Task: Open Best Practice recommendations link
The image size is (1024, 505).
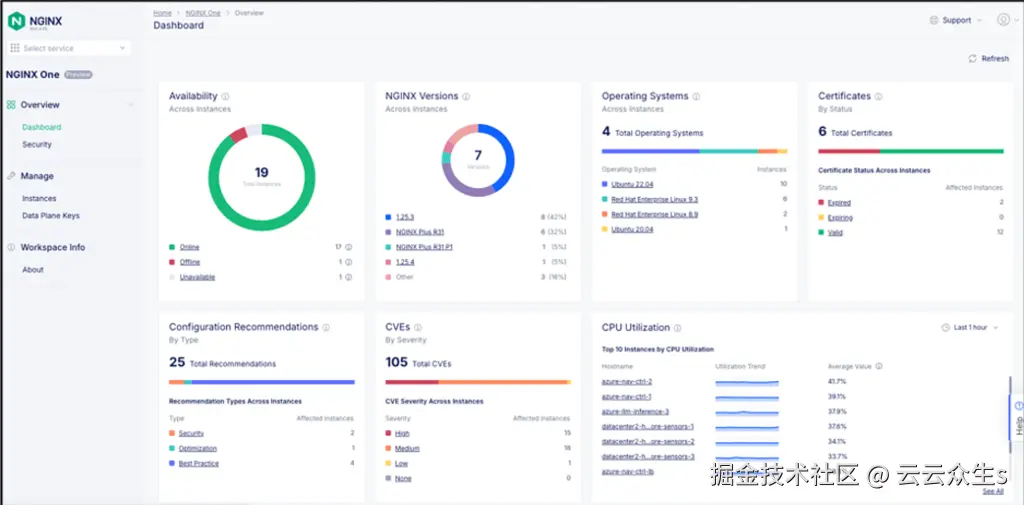Action: 199,463
